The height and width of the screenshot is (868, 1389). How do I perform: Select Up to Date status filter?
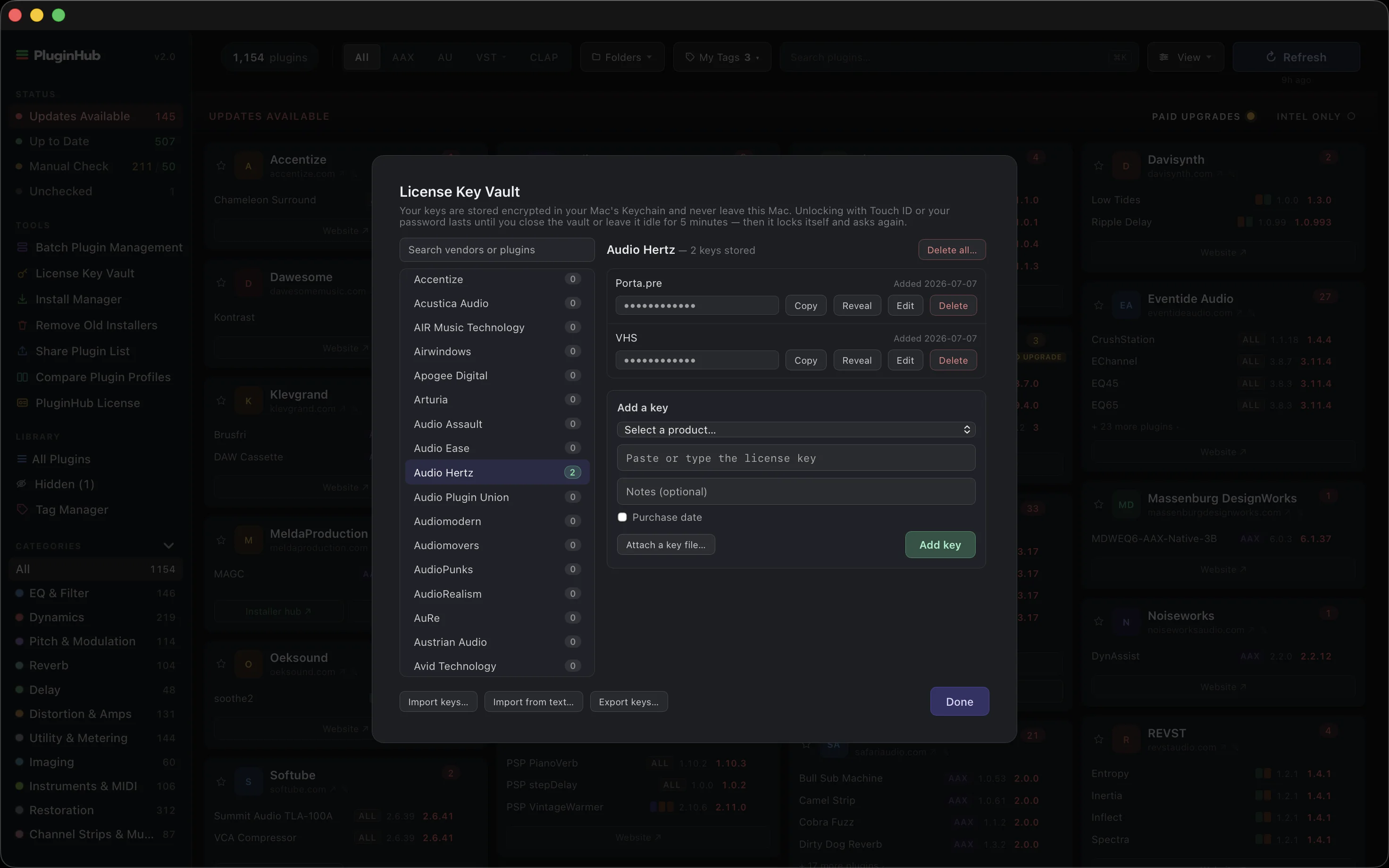coord(96,141)
